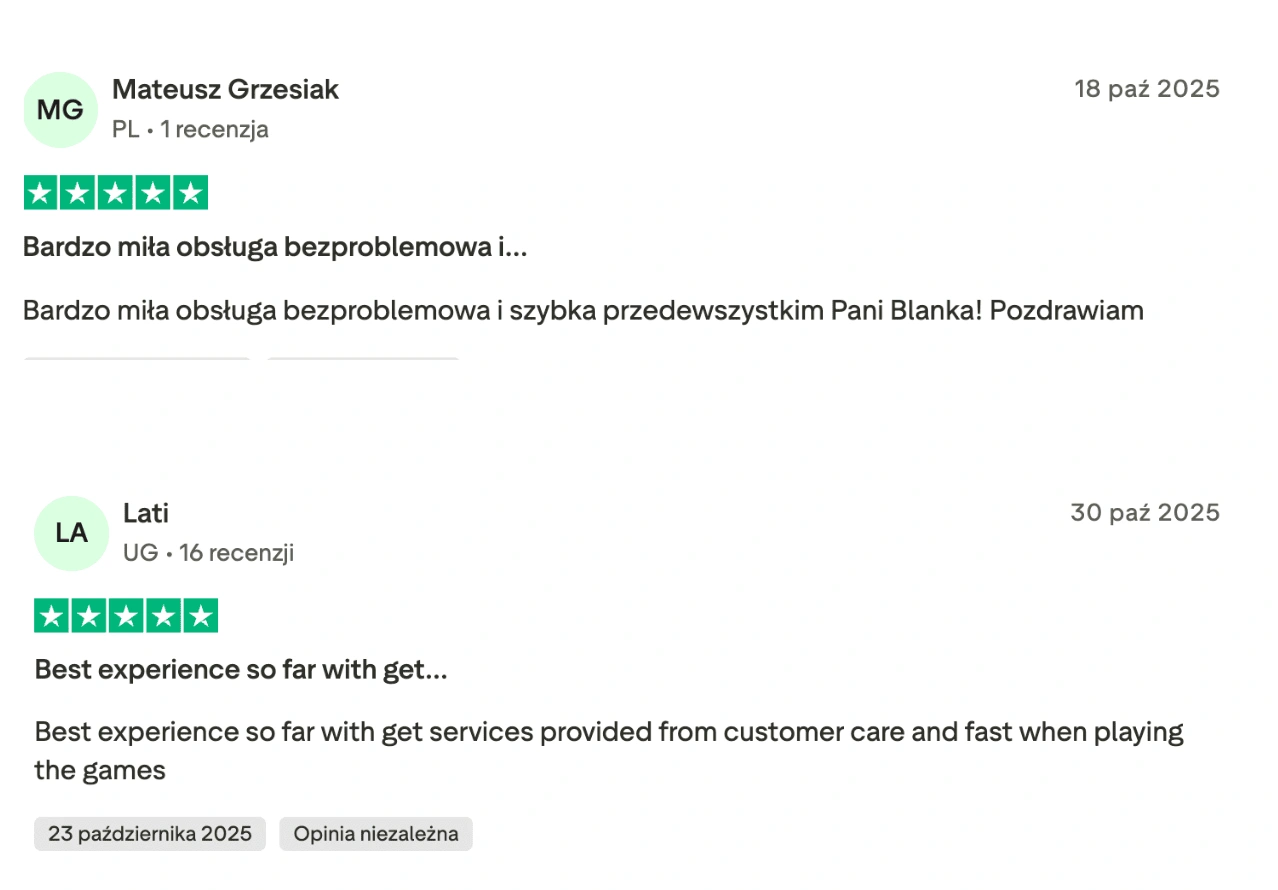Click middle star in Lati's rating
This screenshot has height=890, width=1278.
(126, 616)
